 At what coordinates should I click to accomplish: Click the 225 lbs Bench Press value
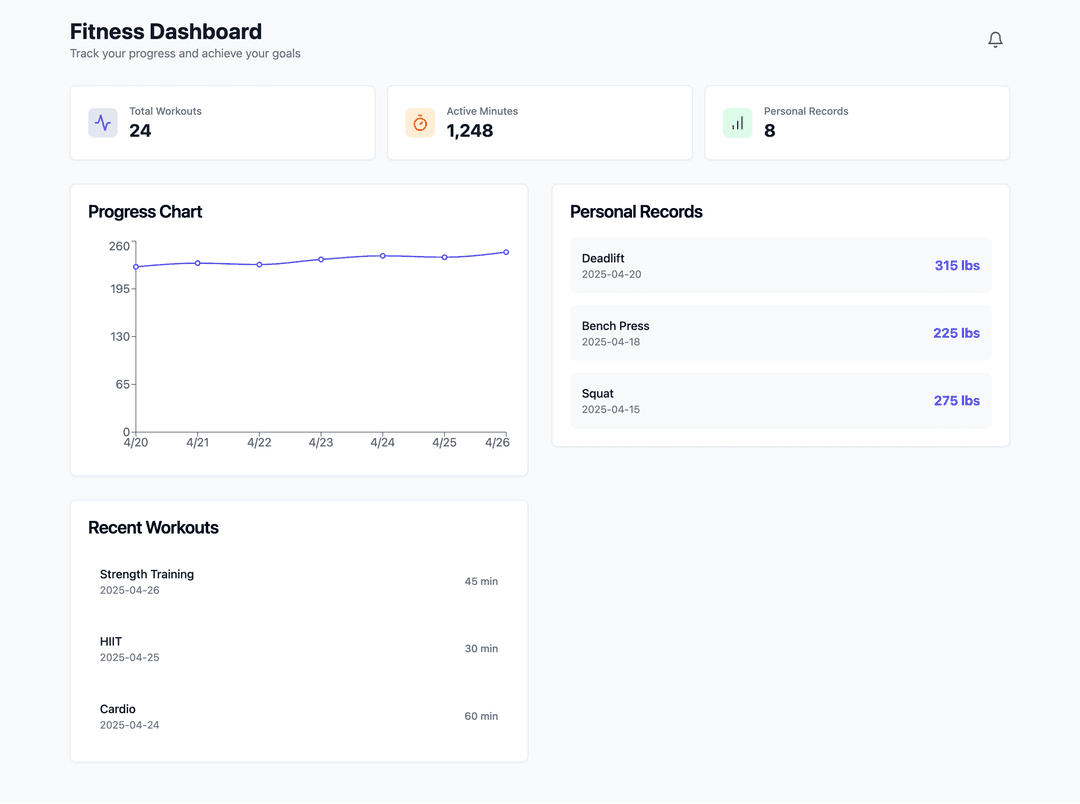(x=956, y=333)
